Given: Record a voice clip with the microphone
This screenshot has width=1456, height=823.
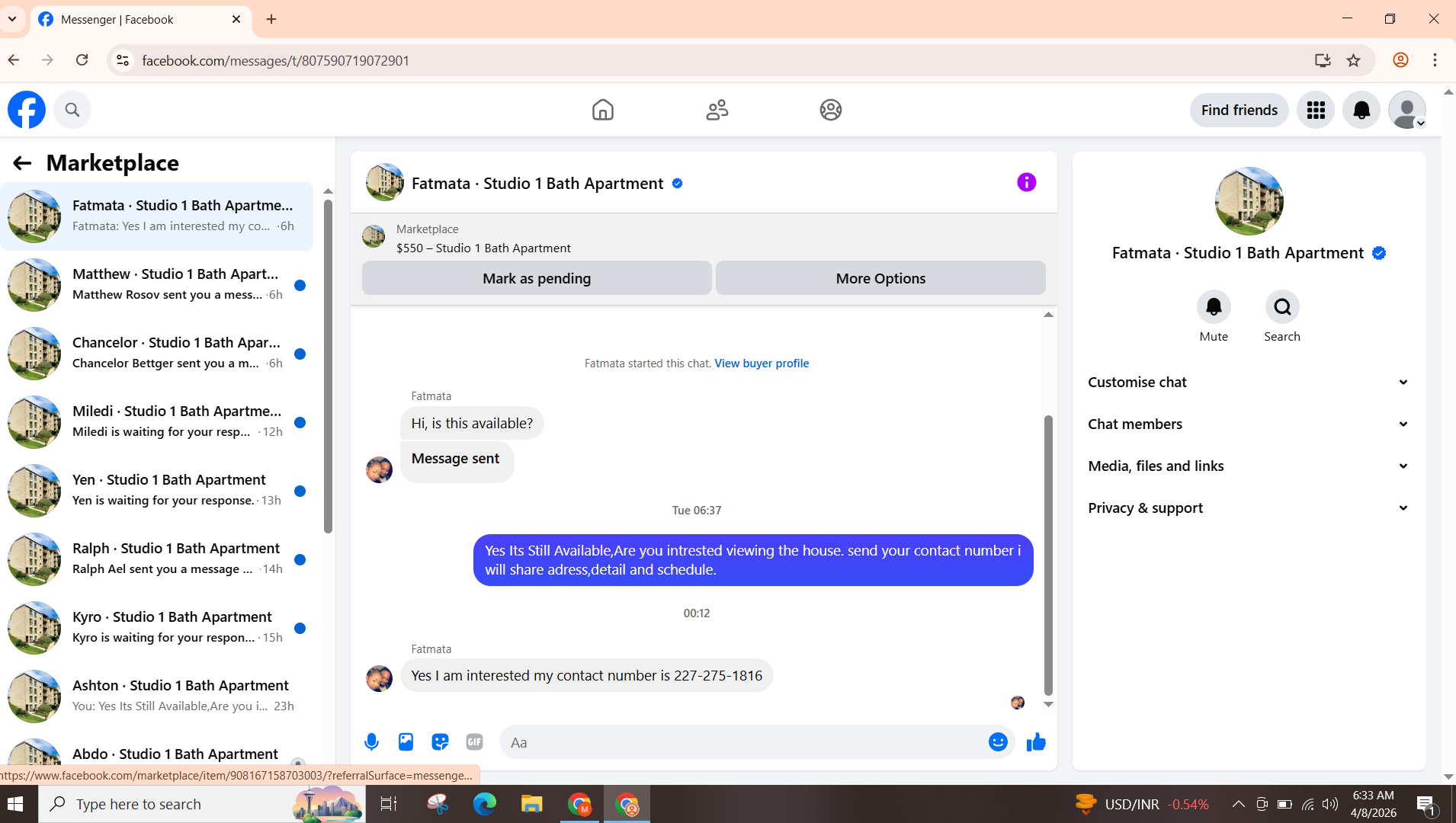Looking at the screenshot, I should (371, 741).
